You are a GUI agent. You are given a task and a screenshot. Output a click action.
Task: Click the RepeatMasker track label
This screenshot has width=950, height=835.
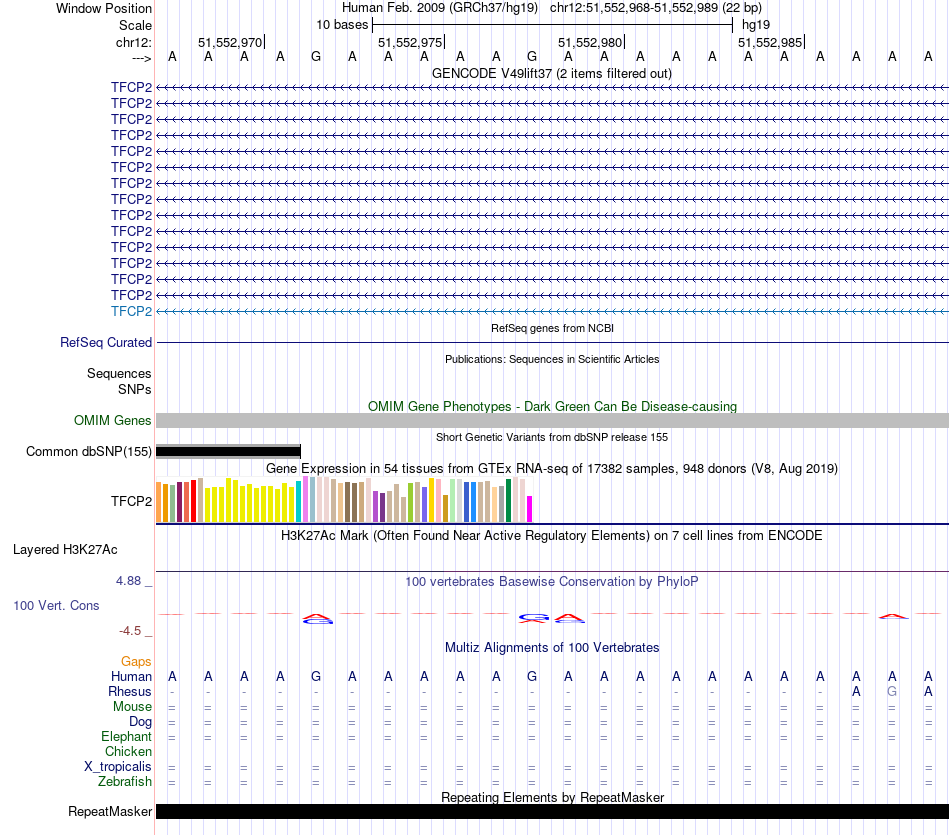[110, 811]
